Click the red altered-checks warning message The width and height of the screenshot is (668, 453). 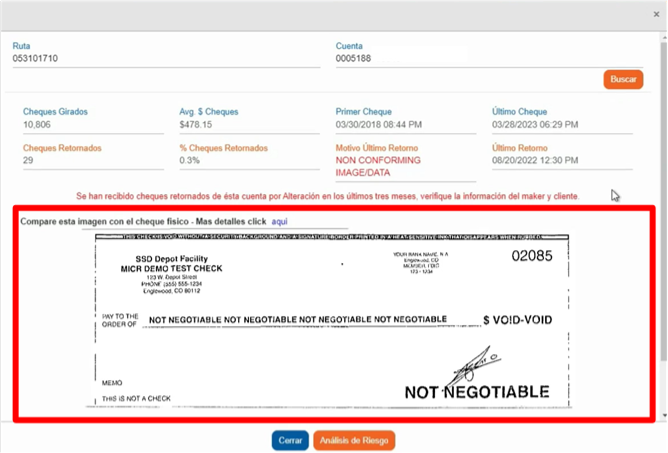[327, 197]
